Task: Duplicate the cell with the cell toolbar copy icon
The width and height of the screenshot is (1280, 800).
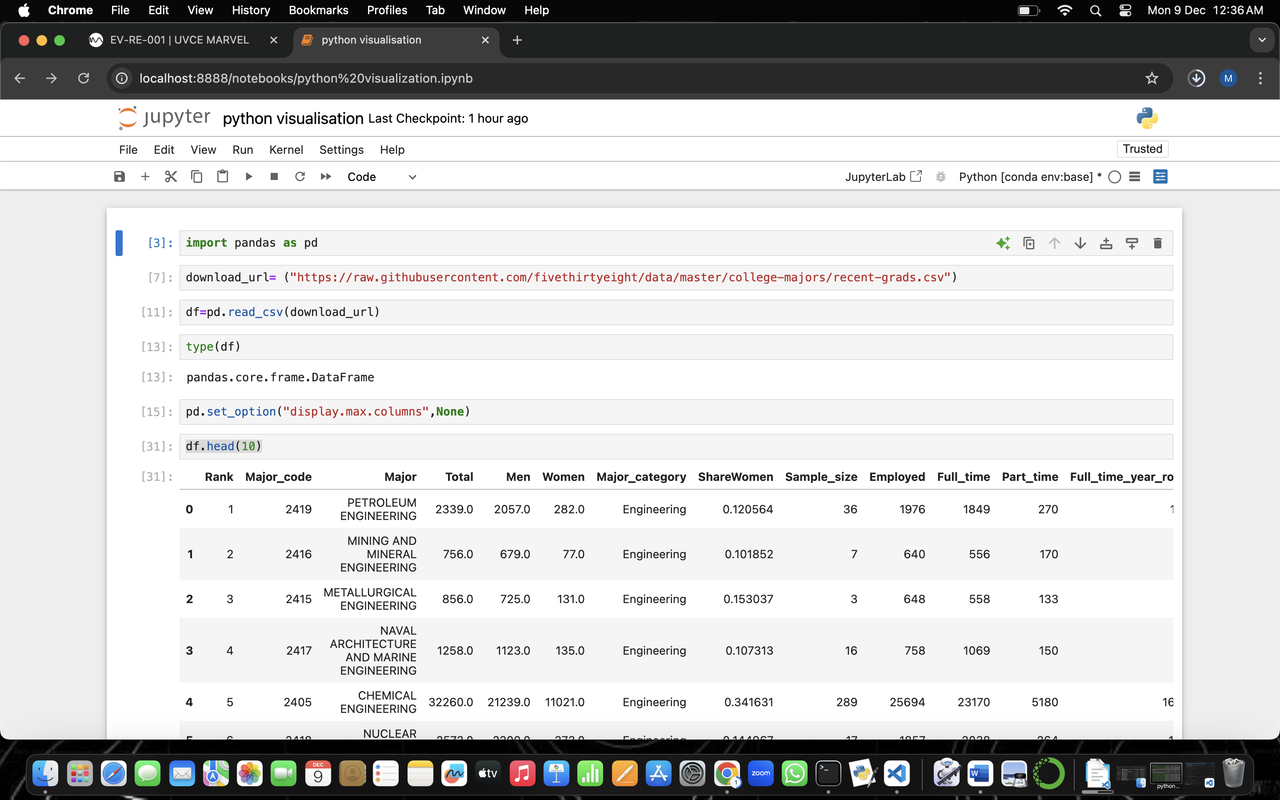Action: (1029, 243)
